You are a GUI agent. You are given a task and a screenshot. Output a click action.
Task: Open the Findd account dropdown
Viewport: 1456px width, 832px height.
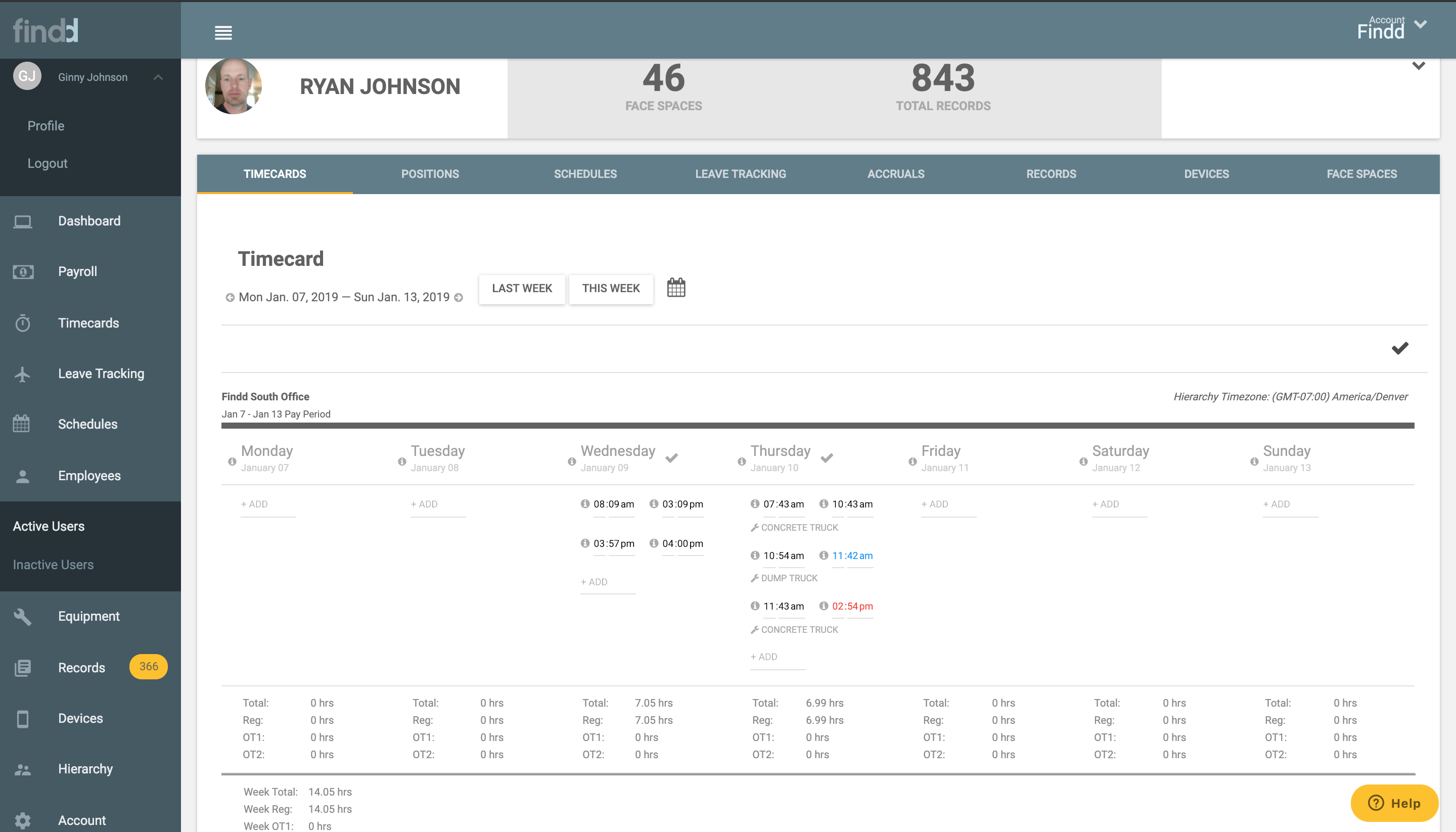pyautogui.click(x=1421, y=25)
